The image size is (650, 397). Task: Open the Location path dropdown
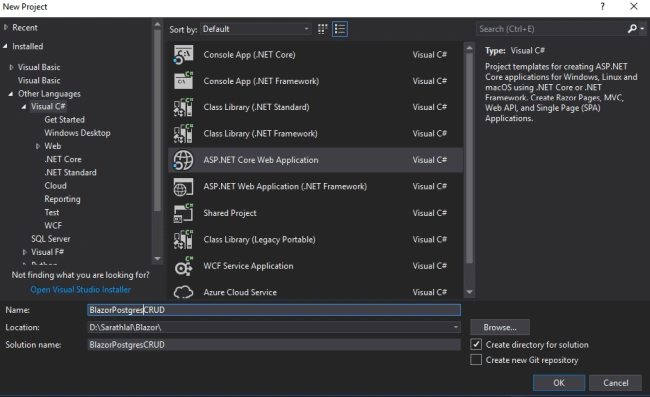pyautogui.click(x=456, y=327)
